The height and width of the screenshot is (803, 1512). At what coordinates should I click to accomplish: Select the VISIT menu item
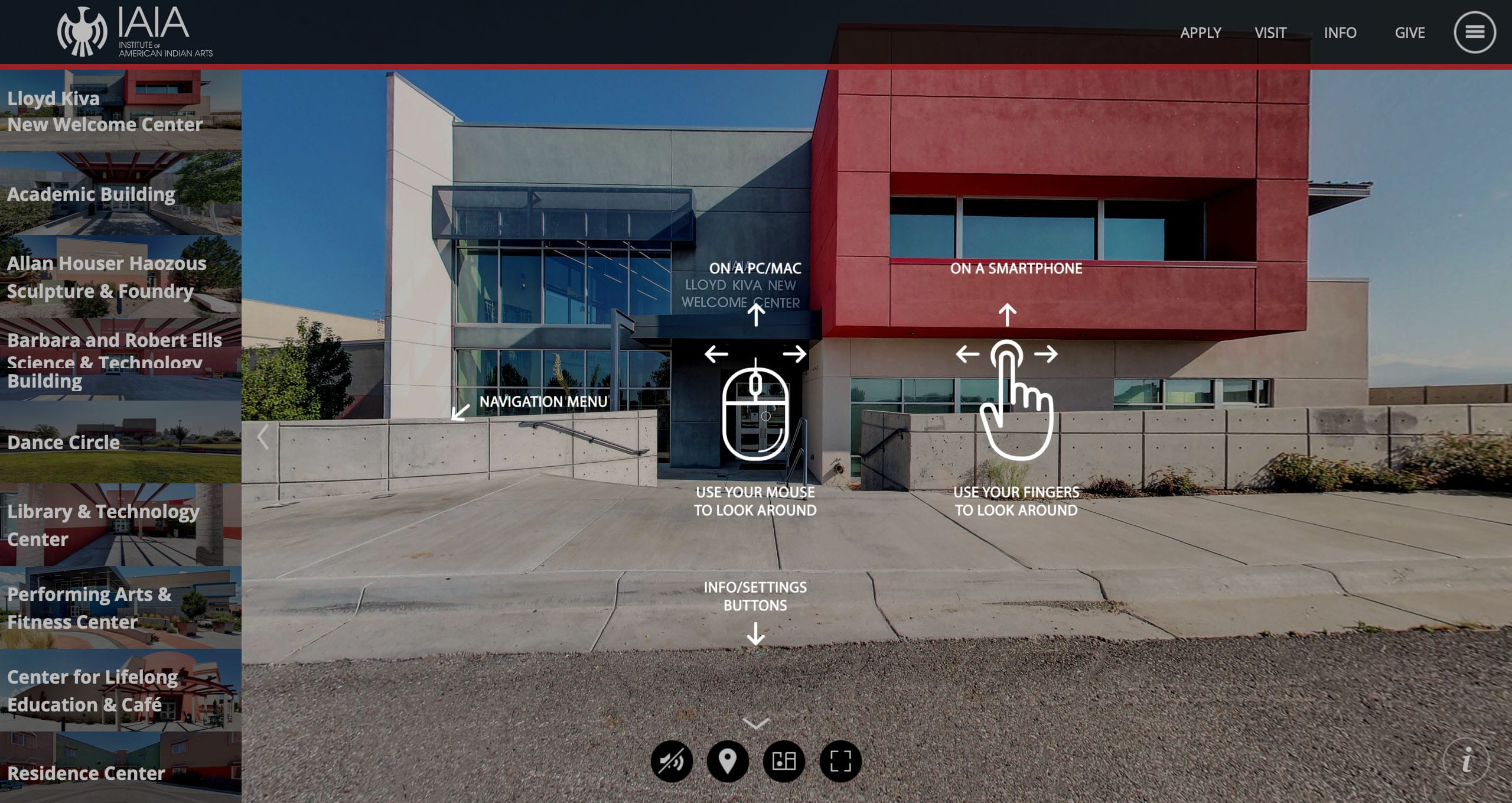click(x=1271, y=31)
